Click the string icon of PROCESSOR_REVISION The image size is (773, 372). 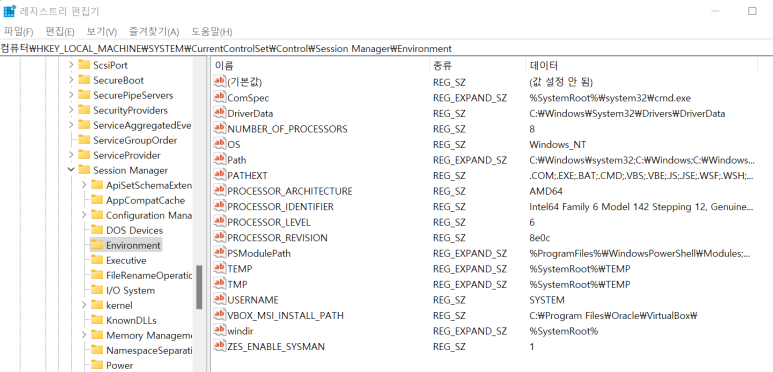tap(220, 237)
